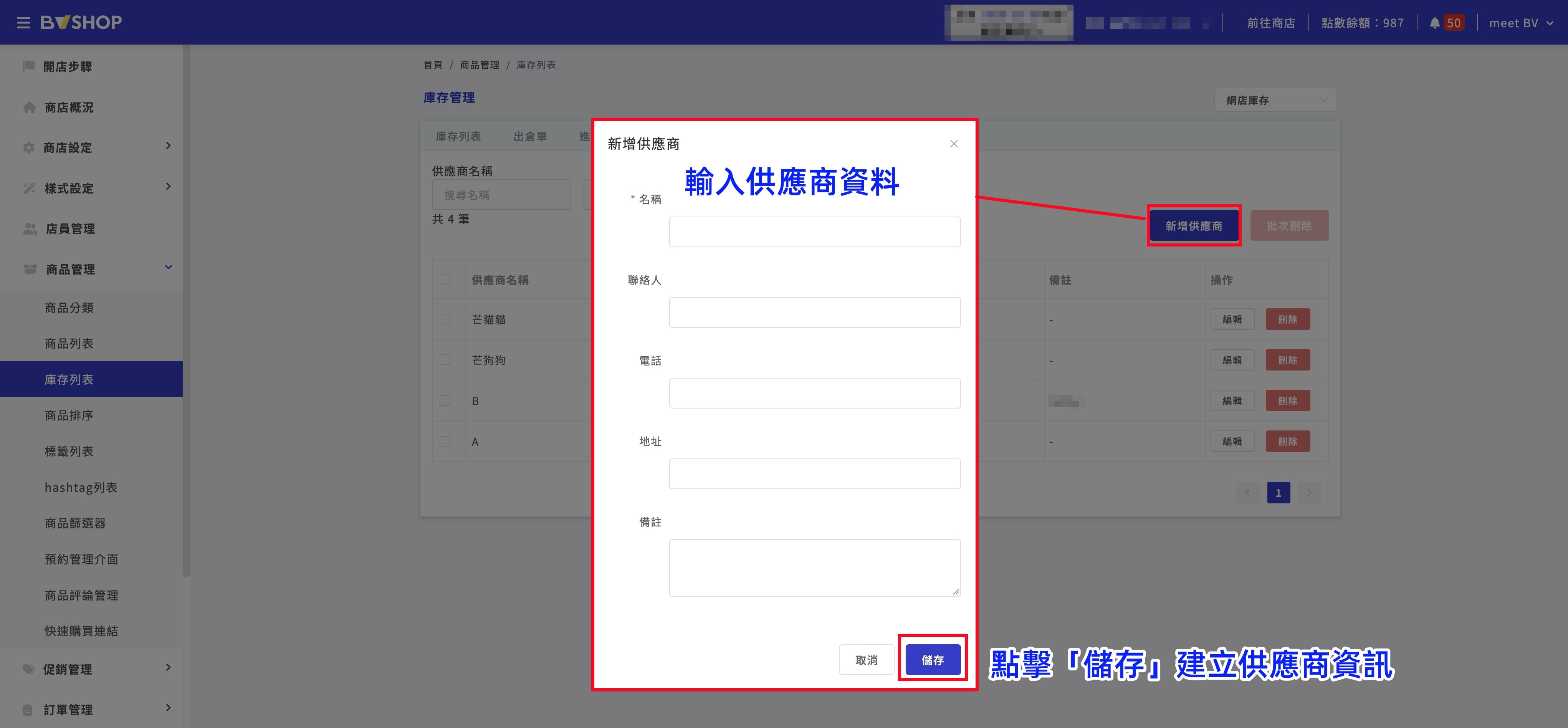Focus the 名稱 input field
The height and width of the screenshot is (728, 1568).
(815, 232)
